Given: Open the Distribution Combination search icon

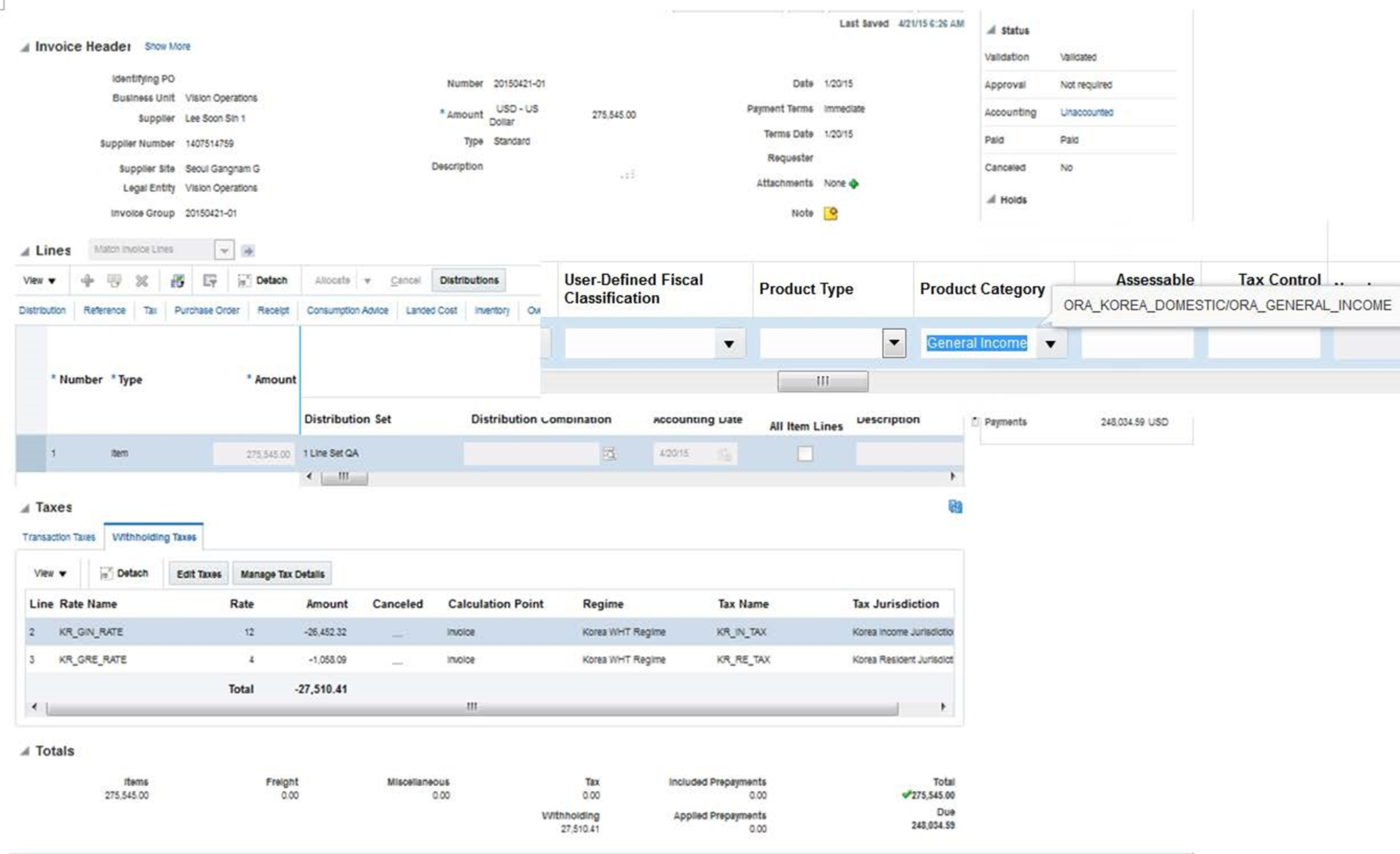Looking at the screenshot, I should [x=610, y=453].
